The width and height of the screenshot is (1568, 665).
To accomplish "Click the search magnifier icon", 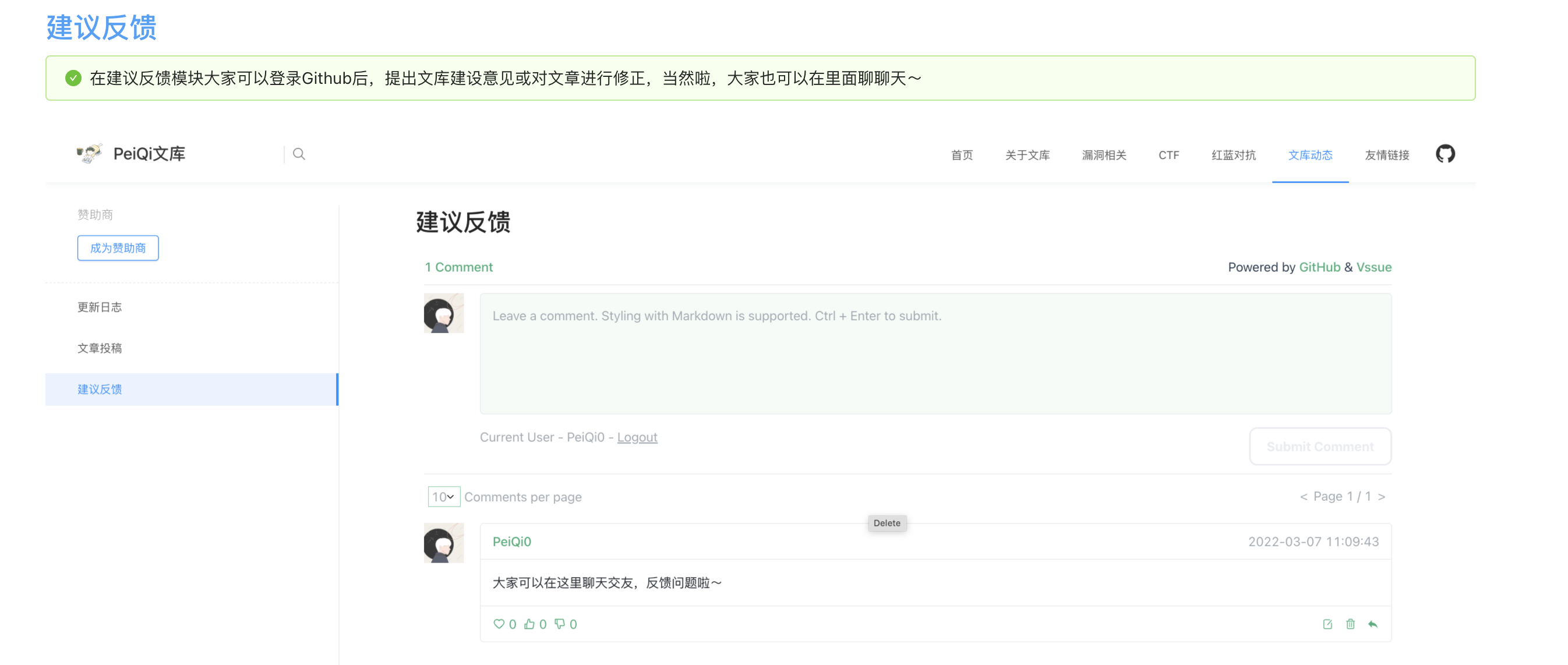I will (x=299, y=154).
